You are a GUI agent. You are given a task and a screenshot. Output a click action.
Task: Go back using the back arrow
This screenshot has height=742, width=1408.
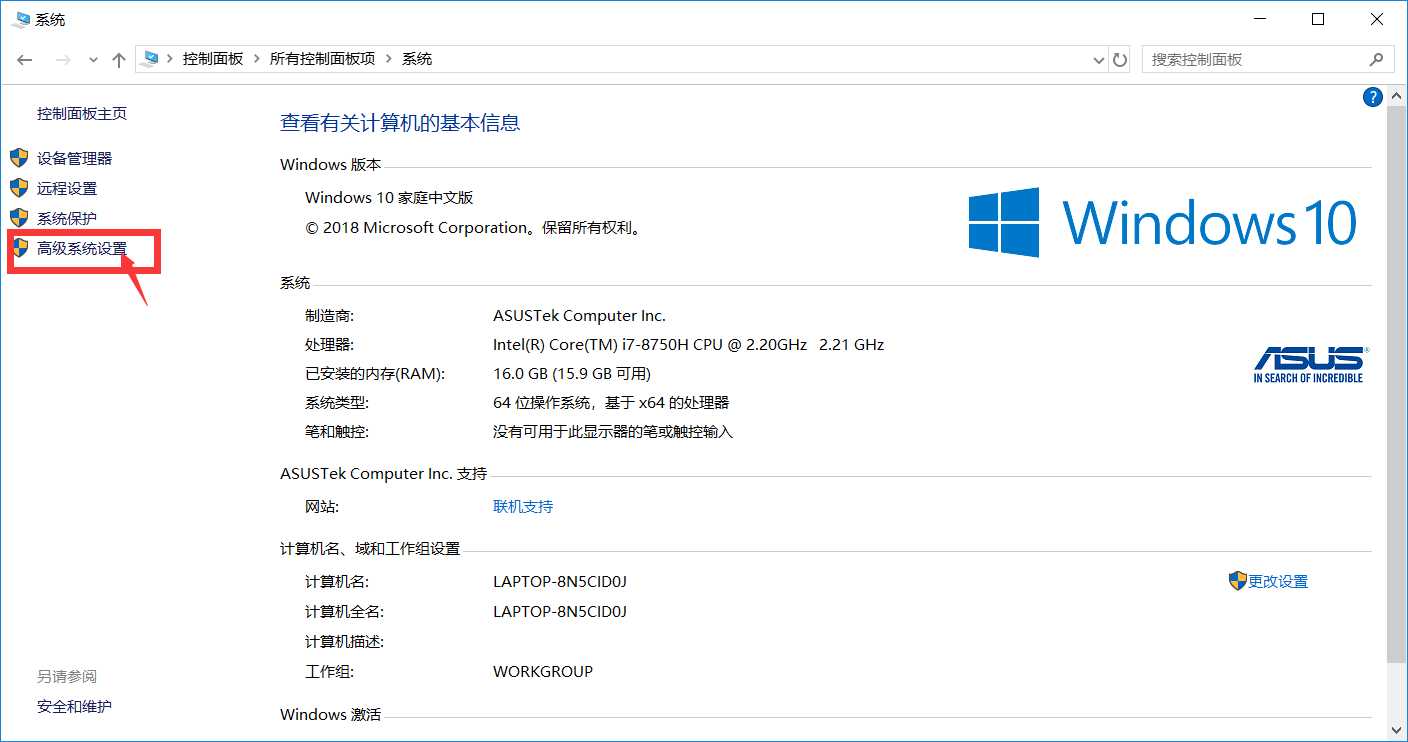point(25,60)
